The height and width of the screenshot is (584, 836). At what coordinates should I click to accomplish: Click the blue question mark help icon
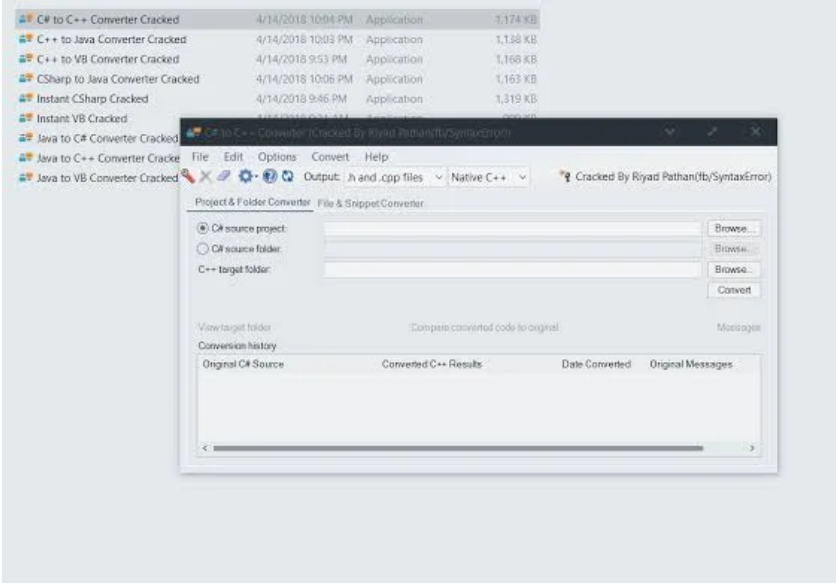coord(270,176)
